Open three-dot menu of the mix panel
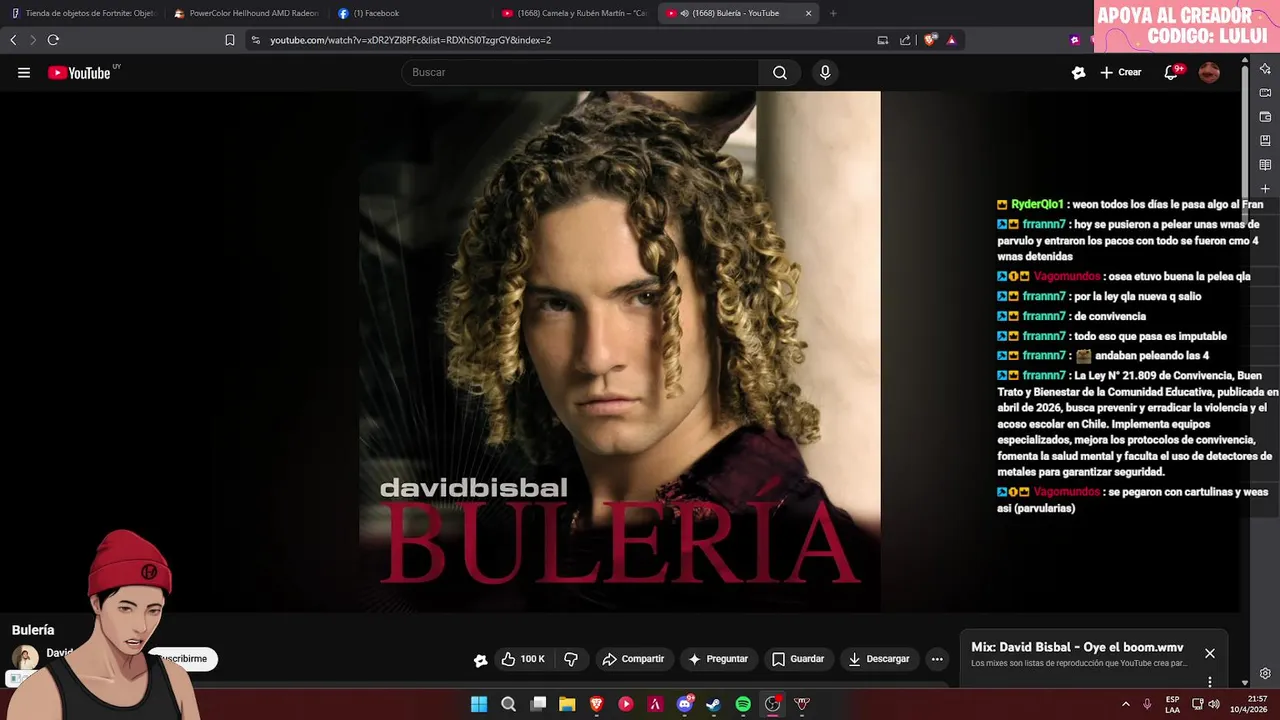 [1209, 682]
